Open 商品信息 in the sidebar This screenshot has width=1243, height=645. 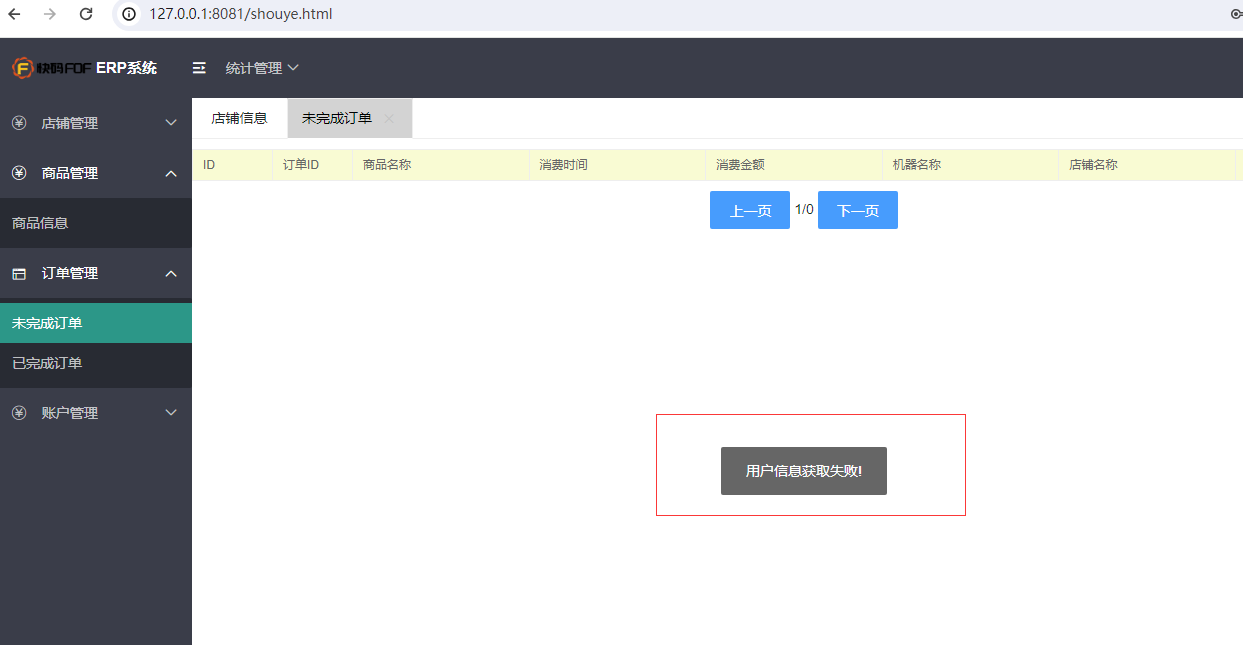pyautogui.click(x=96, y=223)
